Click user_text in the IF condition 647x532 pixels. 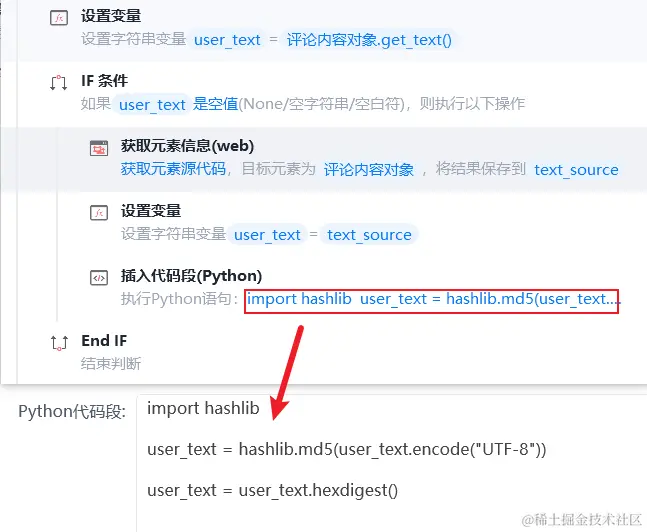point(152,105)
